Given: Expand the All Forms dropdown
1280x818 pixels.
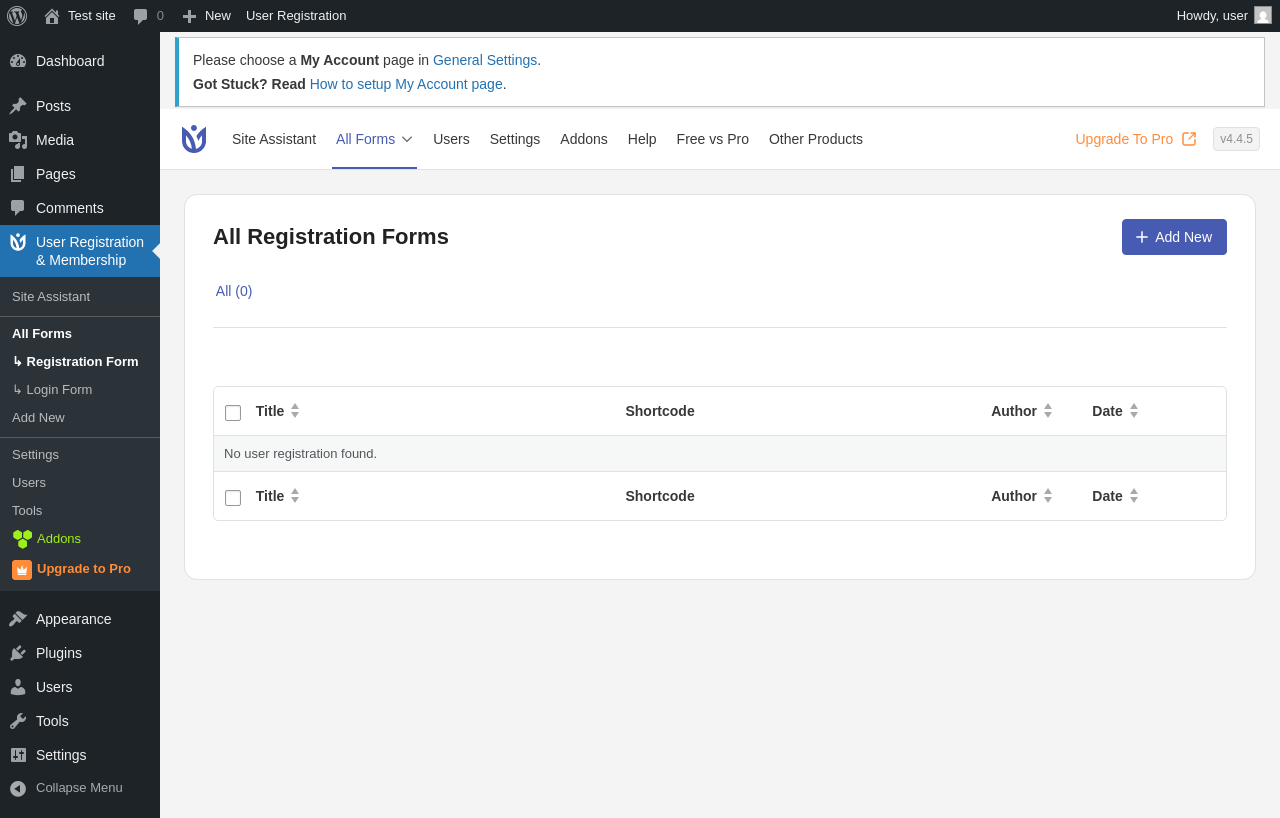Looking at the screenshot, I should pyautogui.click(x=407, y=139).
